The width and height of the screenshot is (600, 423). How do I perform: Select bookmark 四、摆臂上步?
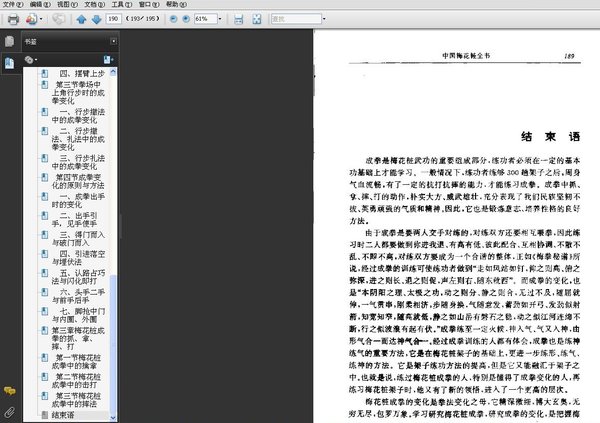[x=82, y=73]
